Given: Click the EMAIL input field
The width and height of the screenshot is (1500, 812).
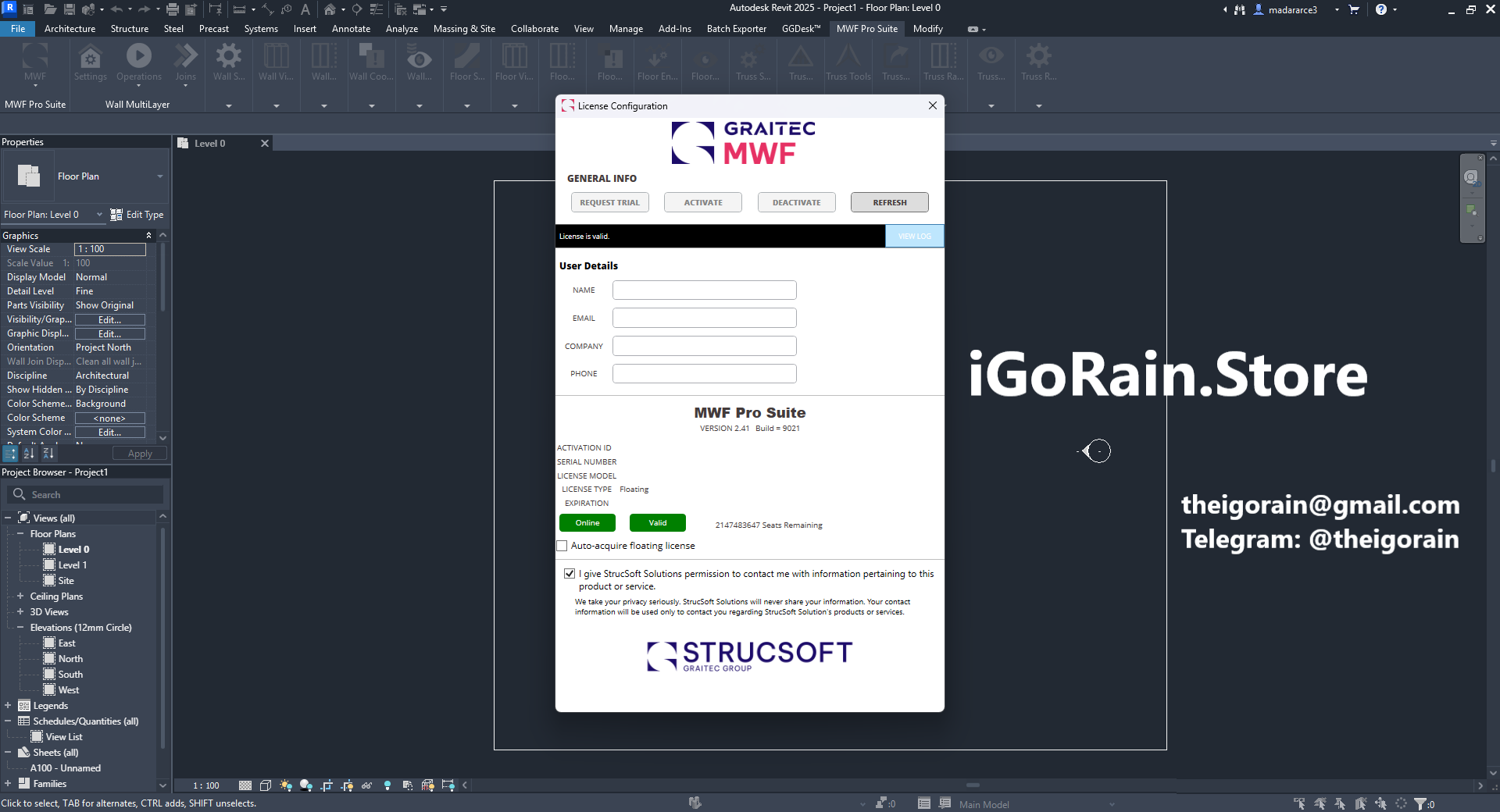Looking at the screenshot, I should click(x=704, y=318).
